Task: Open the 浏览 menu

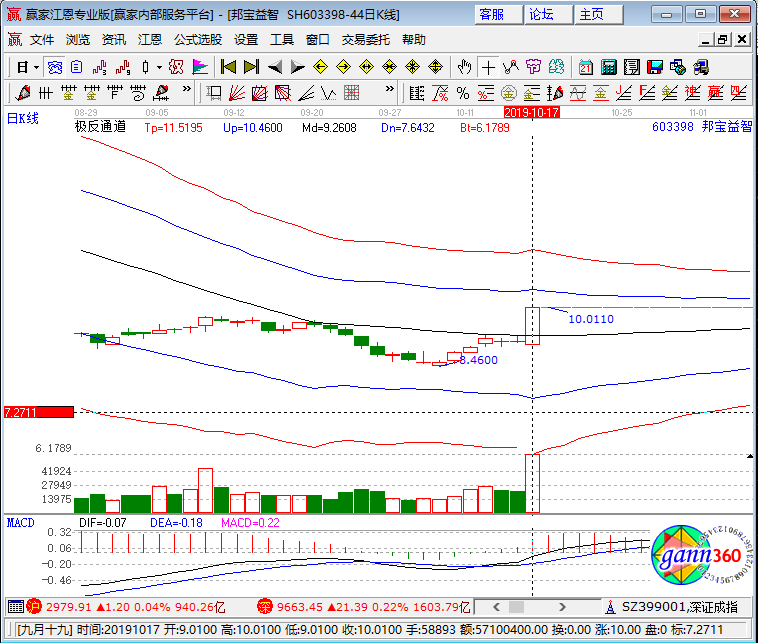Action: 78,40
